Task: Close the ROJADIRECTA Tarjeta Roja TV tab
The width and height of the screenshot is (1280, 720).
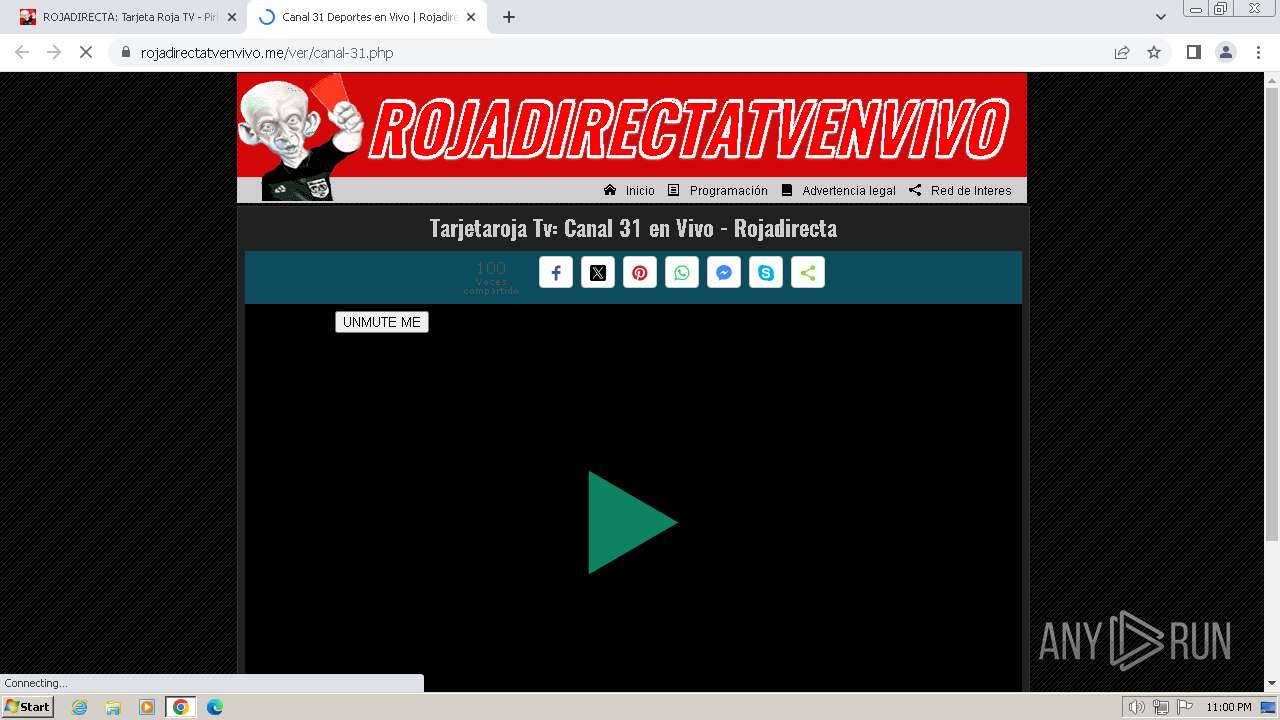Action: coord(232,17)
